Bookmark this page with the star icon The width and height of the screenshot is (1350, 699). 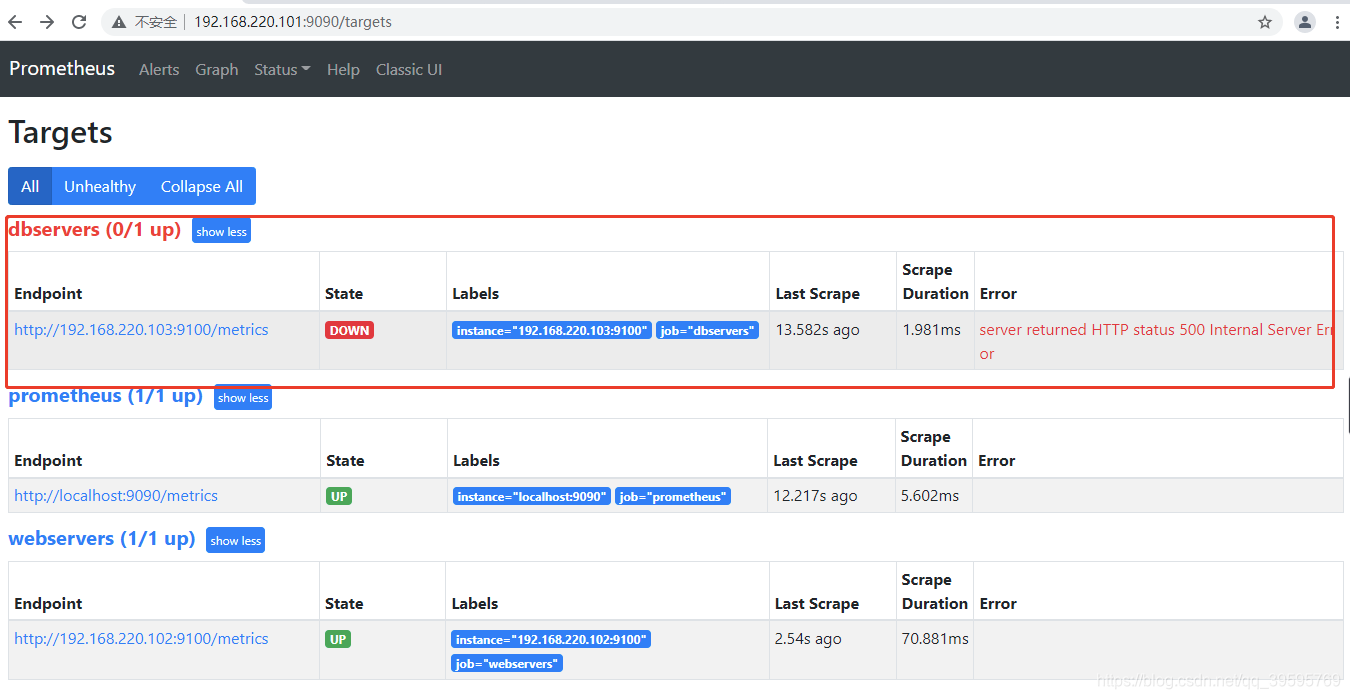pos(1265,22)
